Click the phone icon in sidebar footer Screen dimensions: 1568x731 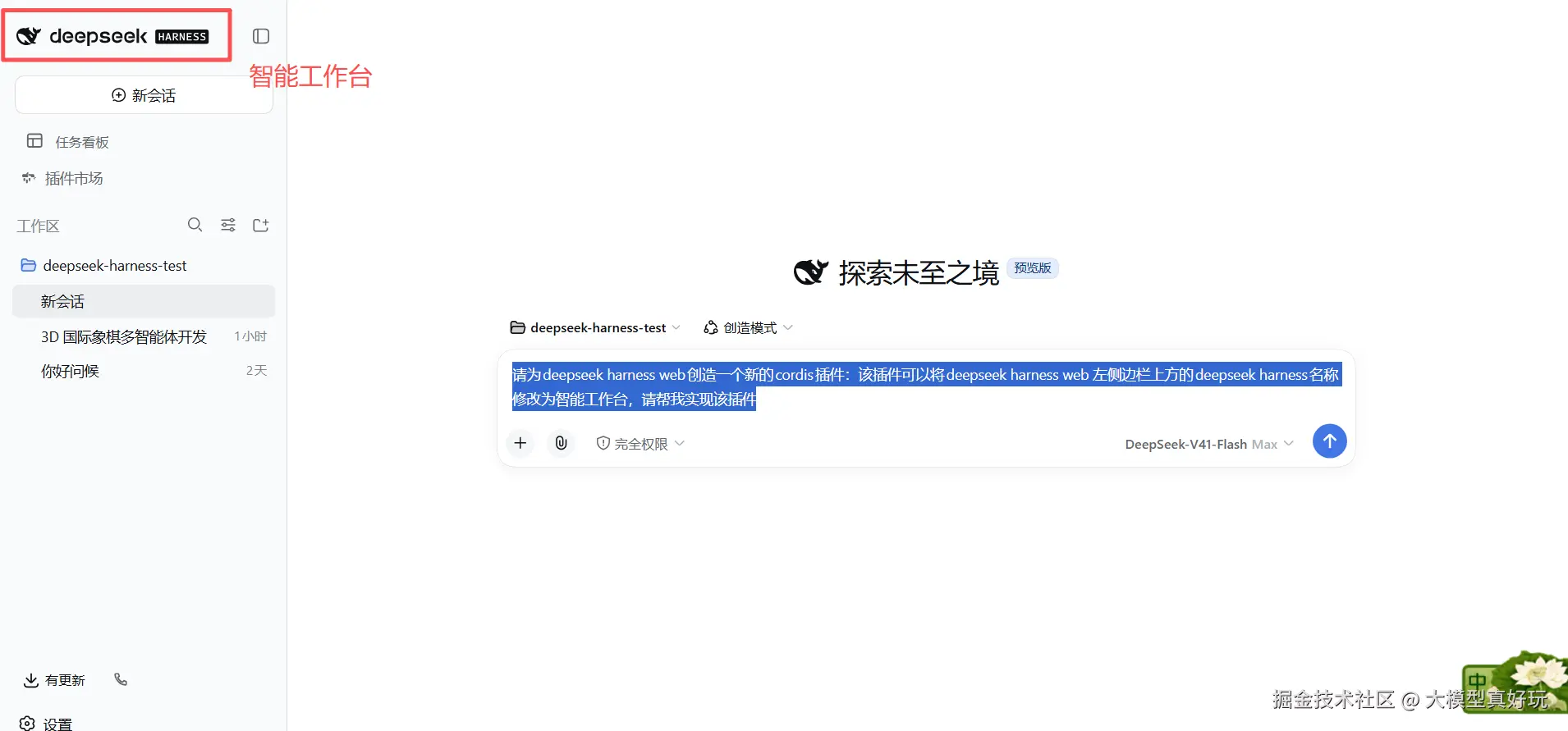click(x=121, y=679)
